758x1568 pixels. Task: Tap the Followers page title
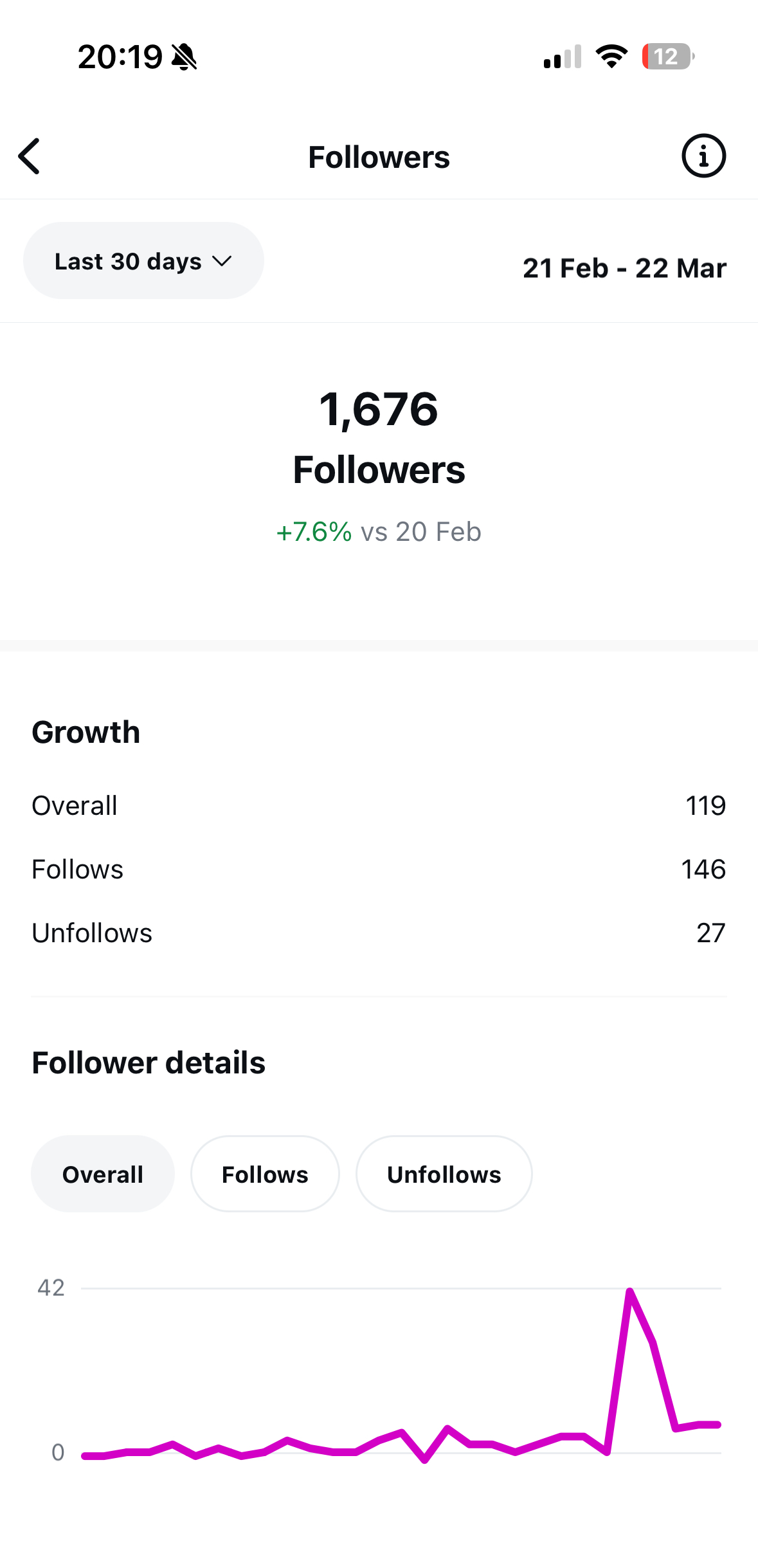pyautogui.click(x=379, y=158)
